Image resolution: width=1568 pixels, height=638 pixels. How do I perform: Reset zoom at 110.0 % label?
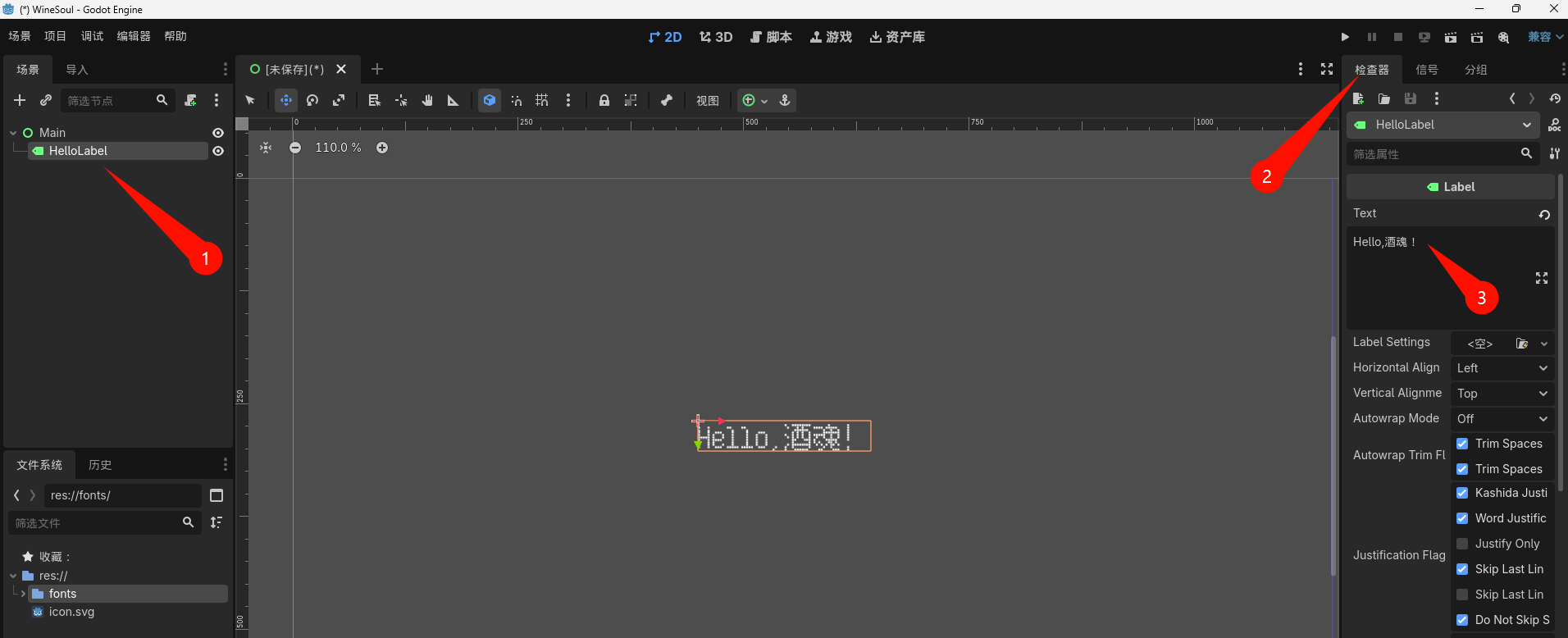(338, 148)
